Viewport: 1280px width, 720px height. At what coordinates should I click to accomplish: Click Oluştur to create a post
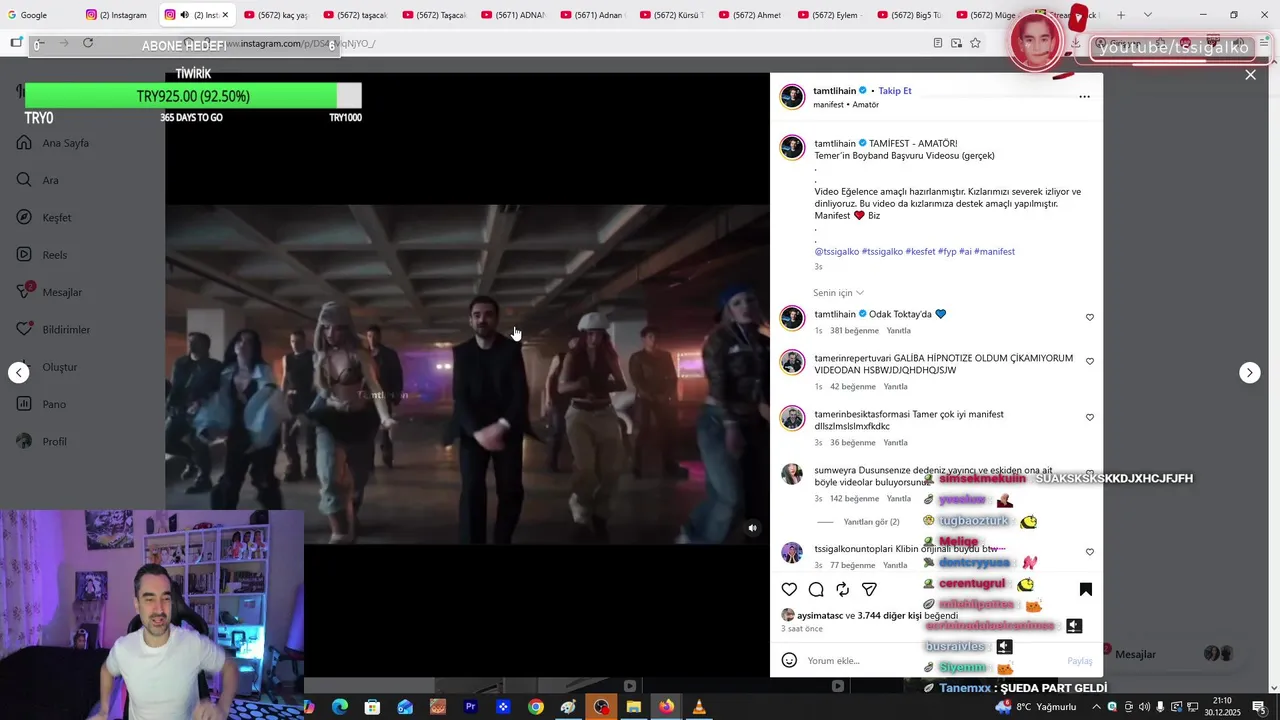click(47, 367)
